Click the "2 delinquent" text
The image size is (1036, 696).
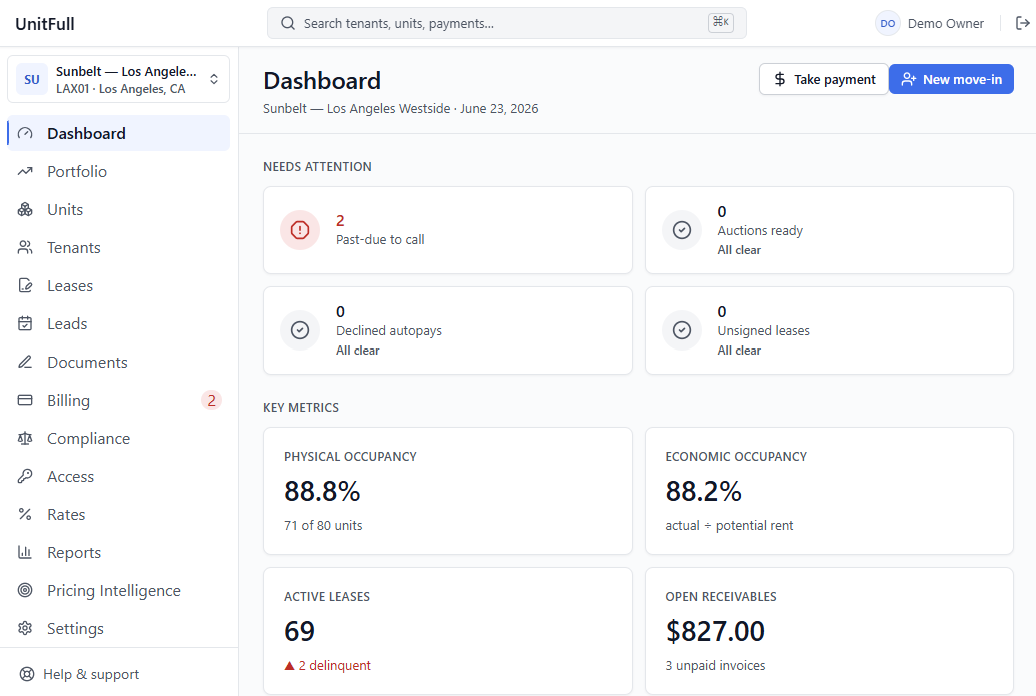pos(334,666)
